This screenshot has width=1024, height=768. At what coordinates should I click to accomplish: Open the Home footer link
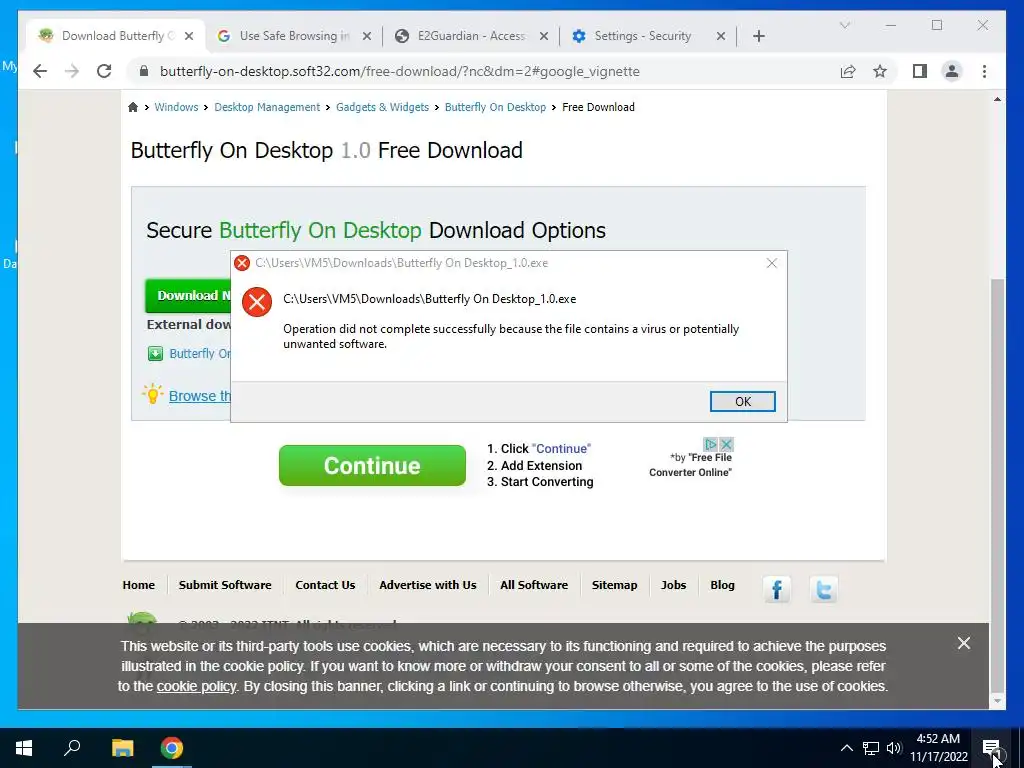pyautogui.click(x=138, y=585)
